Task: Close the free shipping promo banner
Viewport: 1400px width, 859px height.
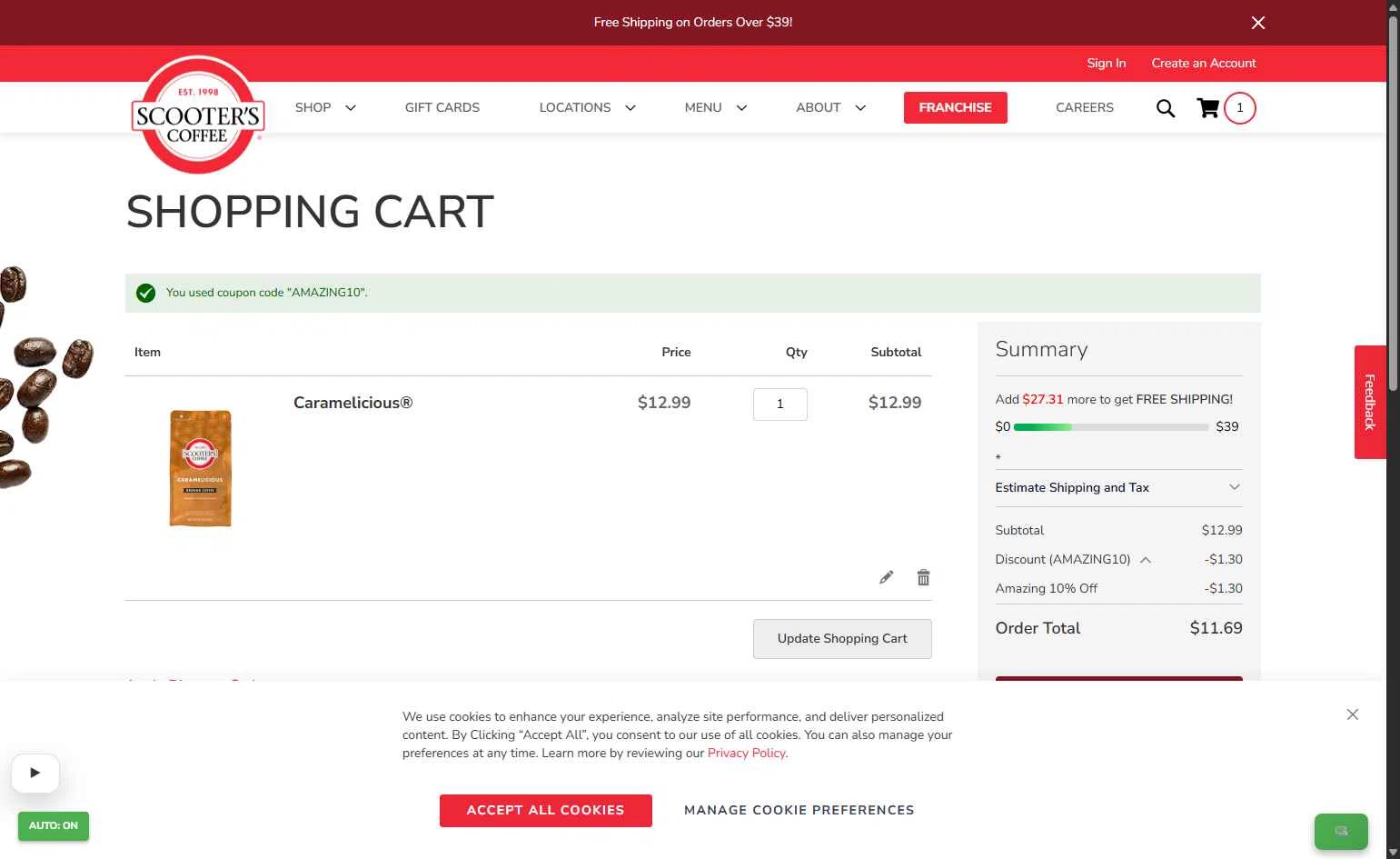Action: pos(1257,23)
